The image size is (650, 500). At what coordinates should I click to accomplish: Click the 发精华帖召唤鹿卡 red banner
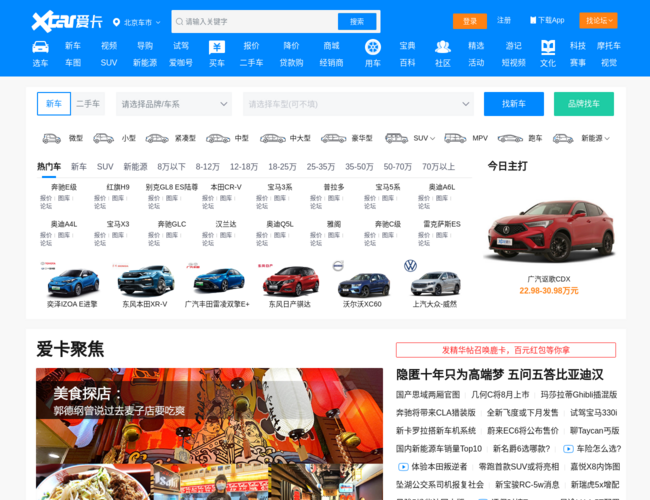pyautogui.click(x=506, y=350)
